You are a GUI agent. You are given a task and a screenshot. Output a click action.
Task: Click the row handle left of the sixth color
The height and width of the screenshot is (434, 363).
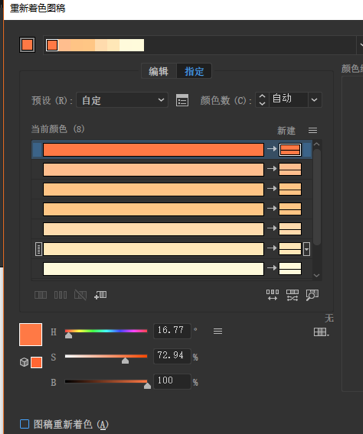(38, 249)
